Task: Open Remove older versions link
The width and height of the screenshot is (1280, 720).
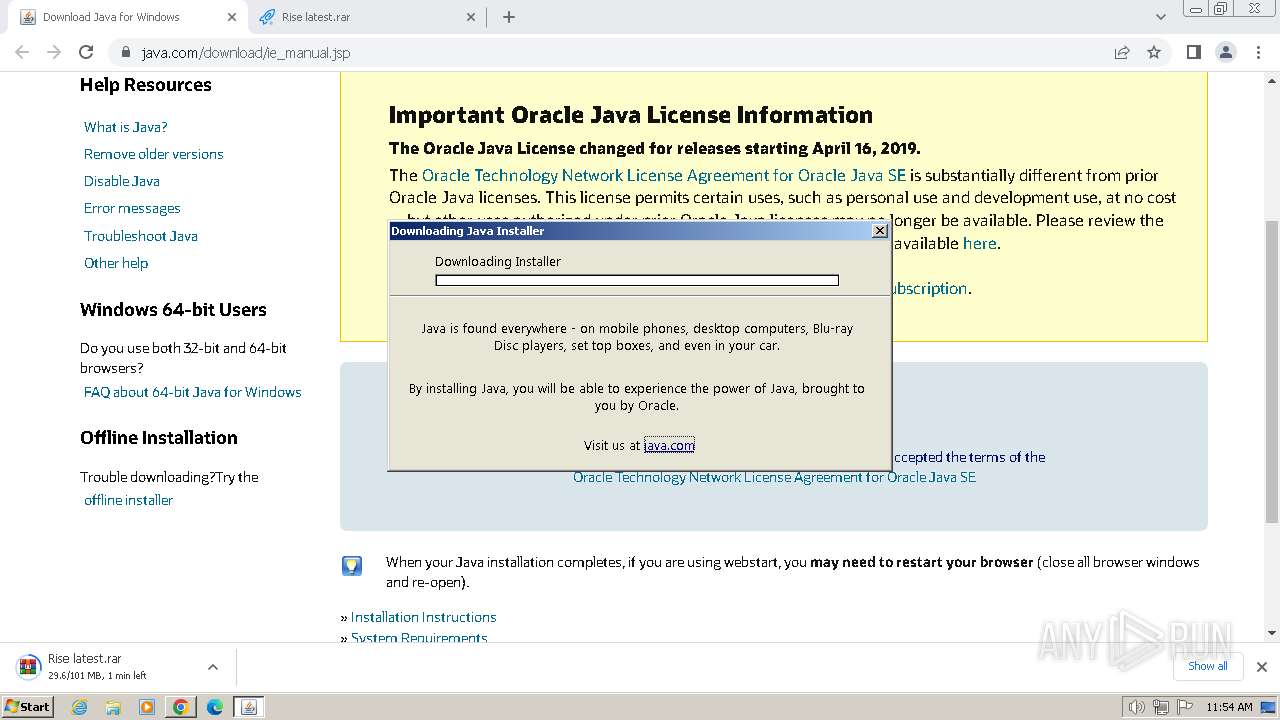Action: tap(154, 154)
